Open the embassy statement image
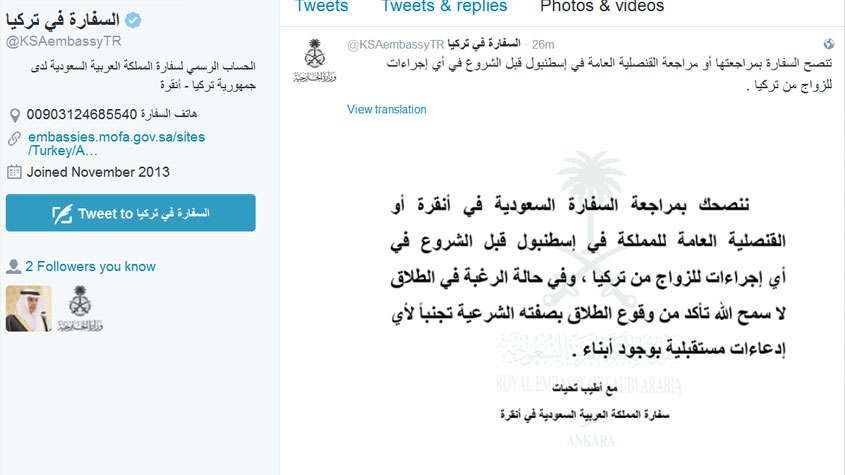Image resolution: width=845 pixels, height=475 pixels. coord(588,302)
